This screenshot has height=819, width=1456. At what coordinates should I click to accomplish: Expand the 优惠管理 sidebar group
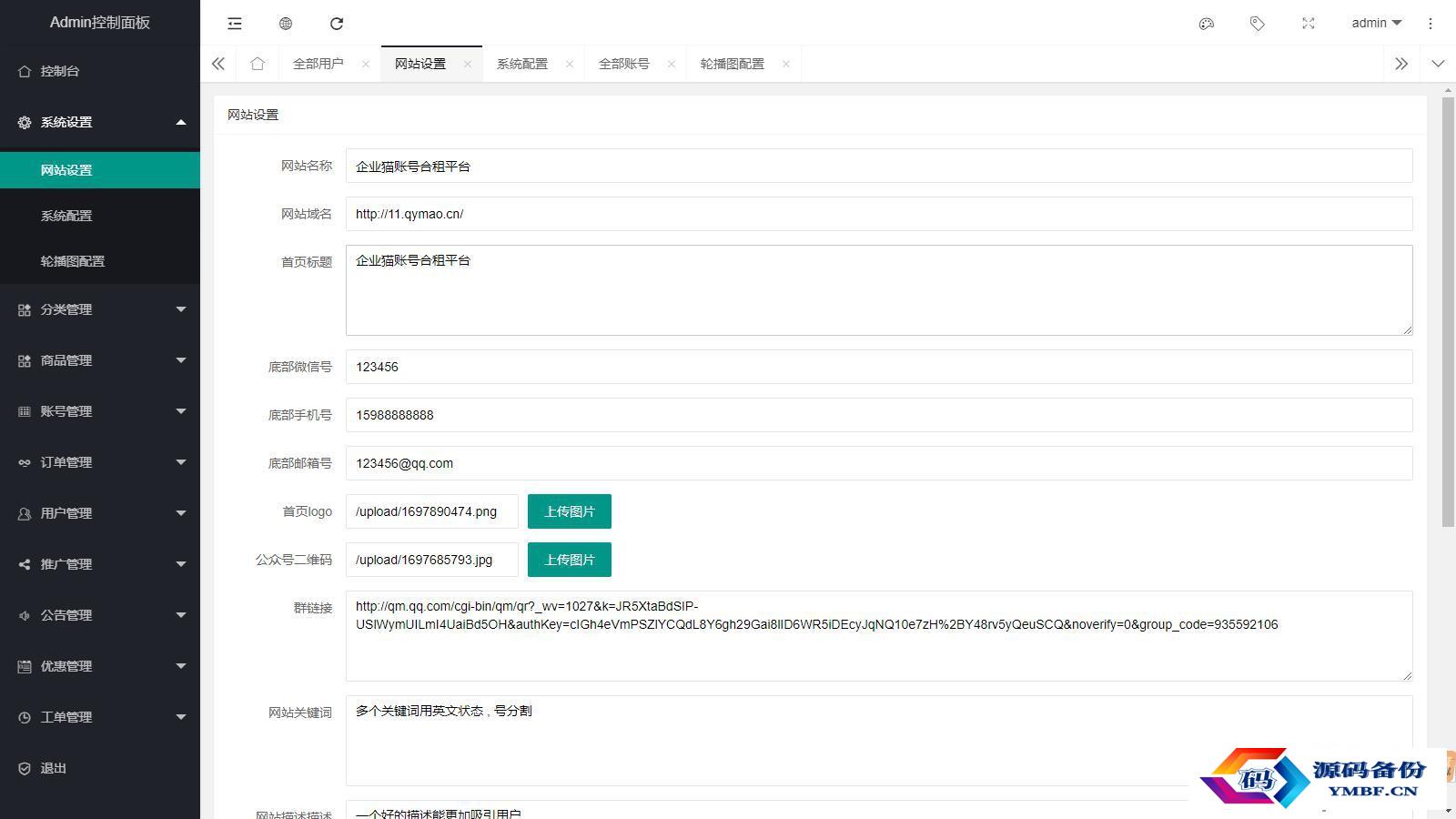click(100, 666)
